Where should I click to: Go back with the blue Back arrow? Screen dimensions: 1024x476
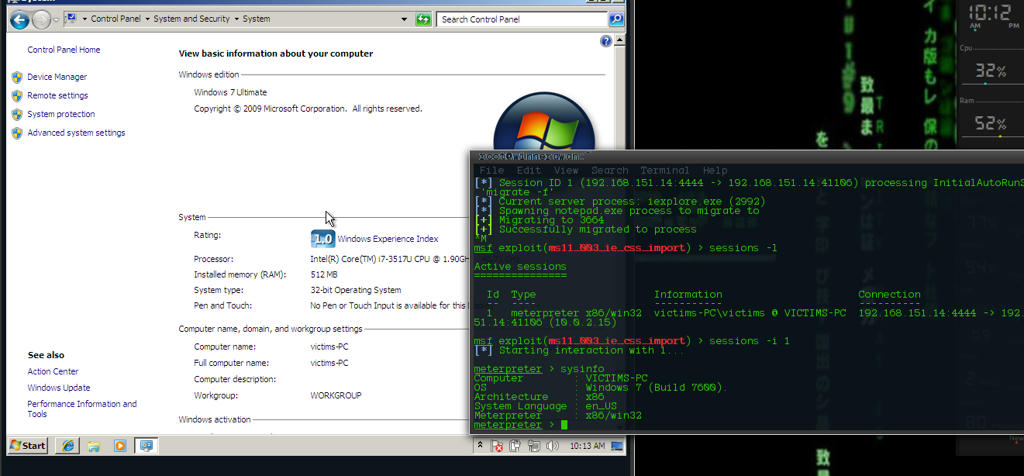(20, 20)
